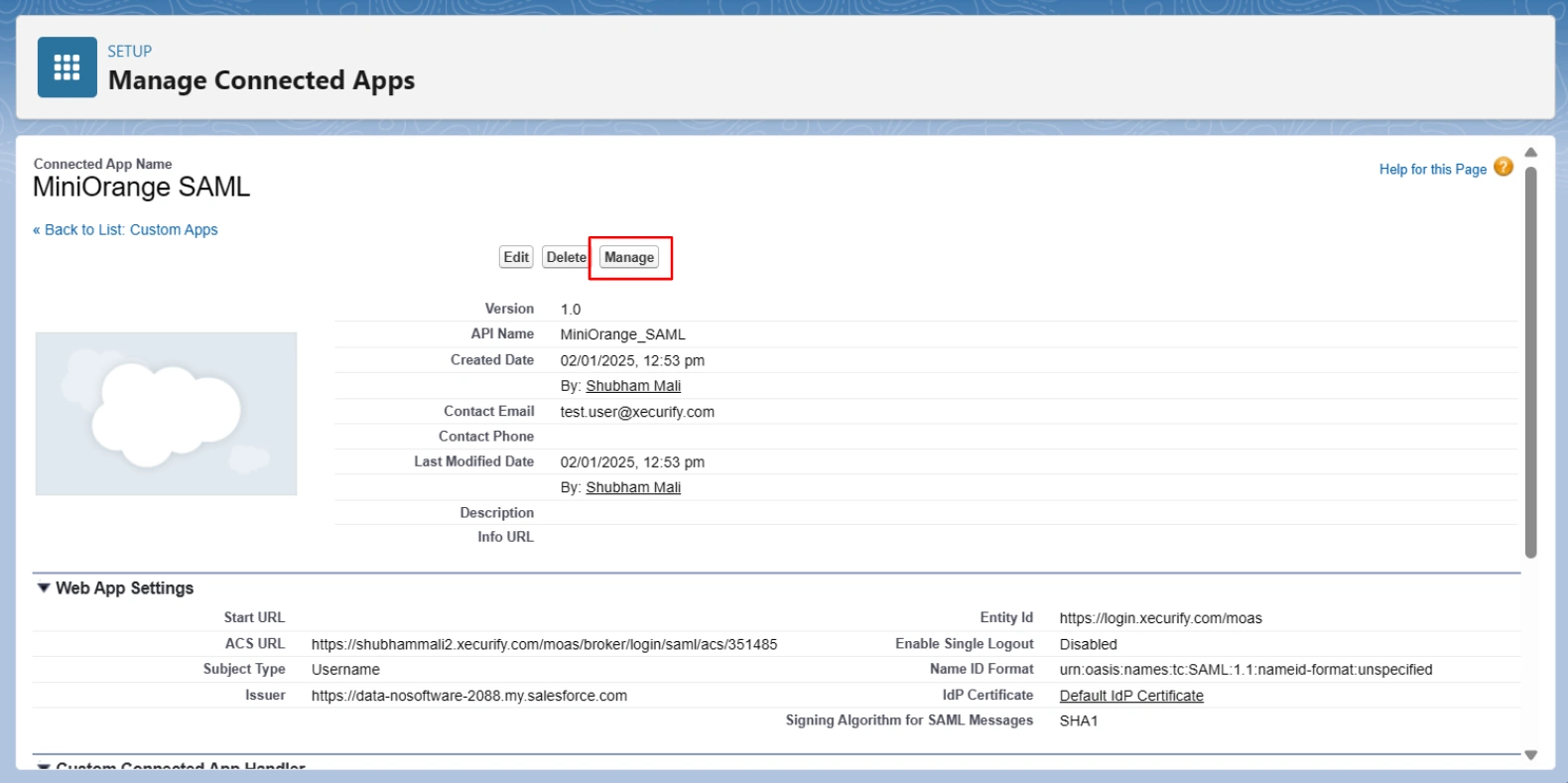
Task: Open Help for this Page link
Action: pos(1433,170)
